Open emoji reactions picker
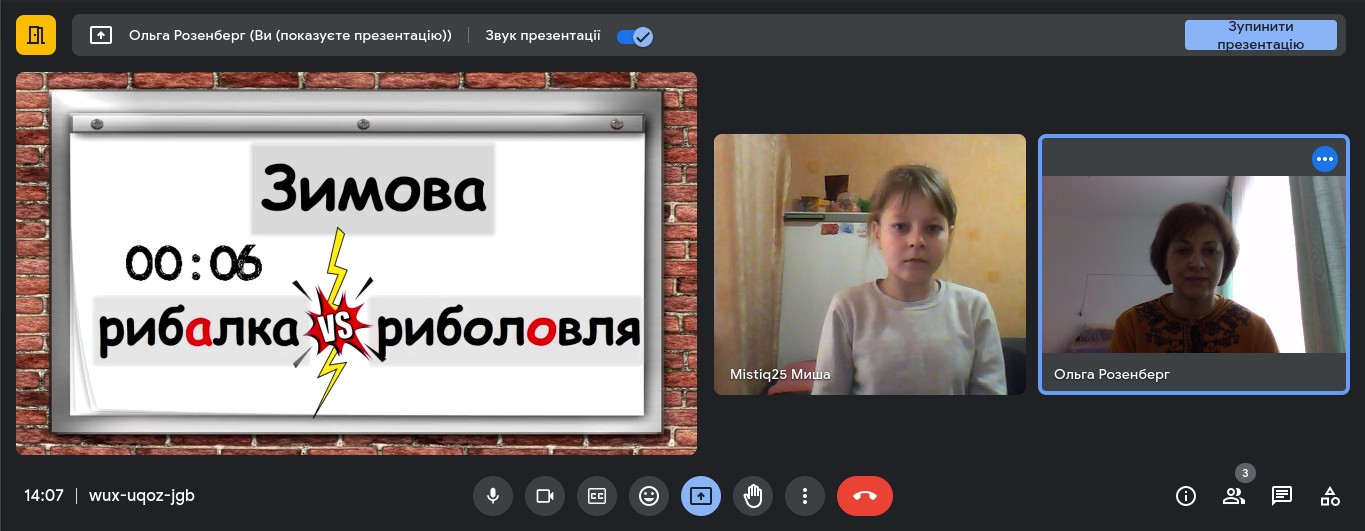 [x=649, y=496]
